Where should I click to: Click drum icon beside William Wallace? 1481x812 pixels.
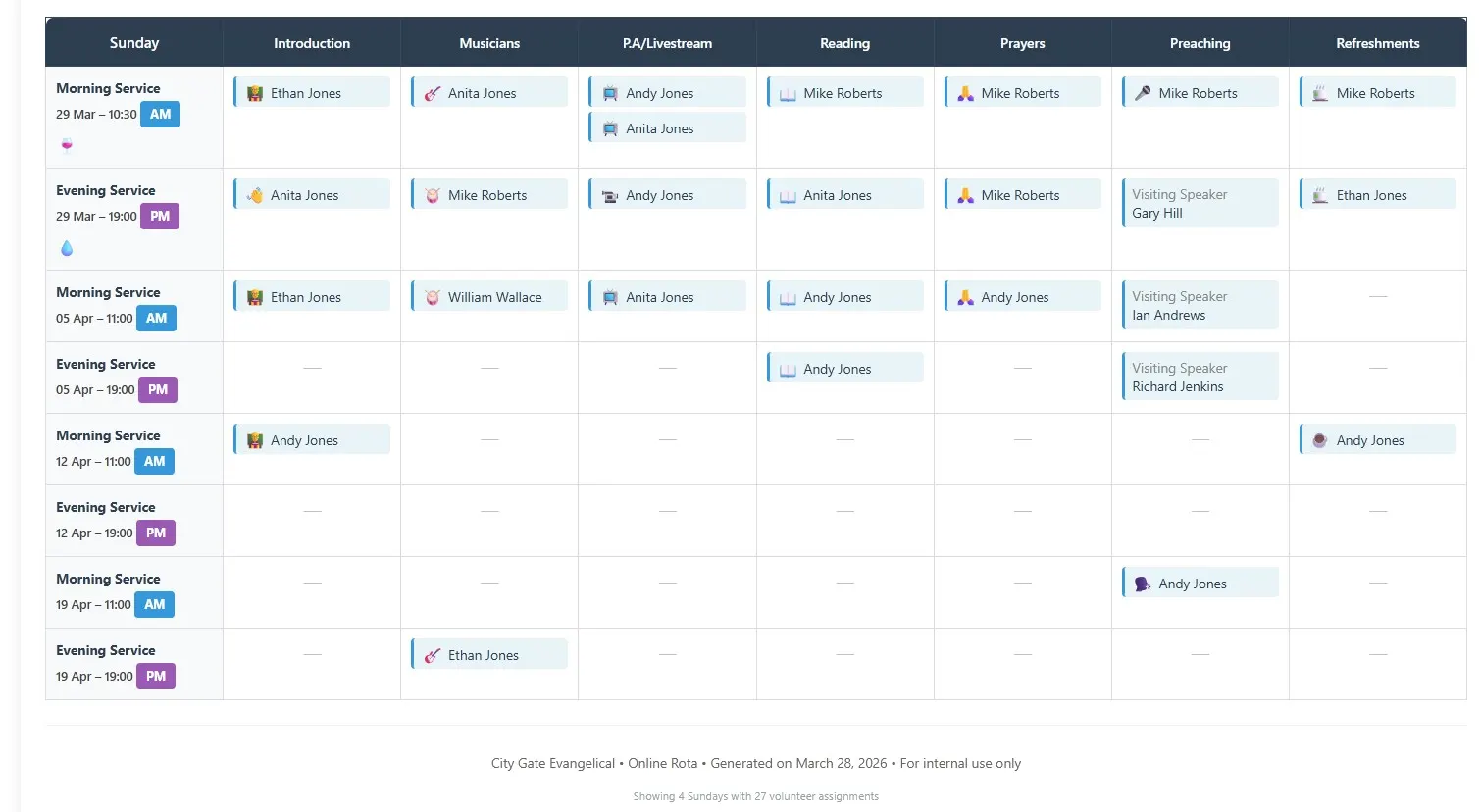tap(433, 298)
